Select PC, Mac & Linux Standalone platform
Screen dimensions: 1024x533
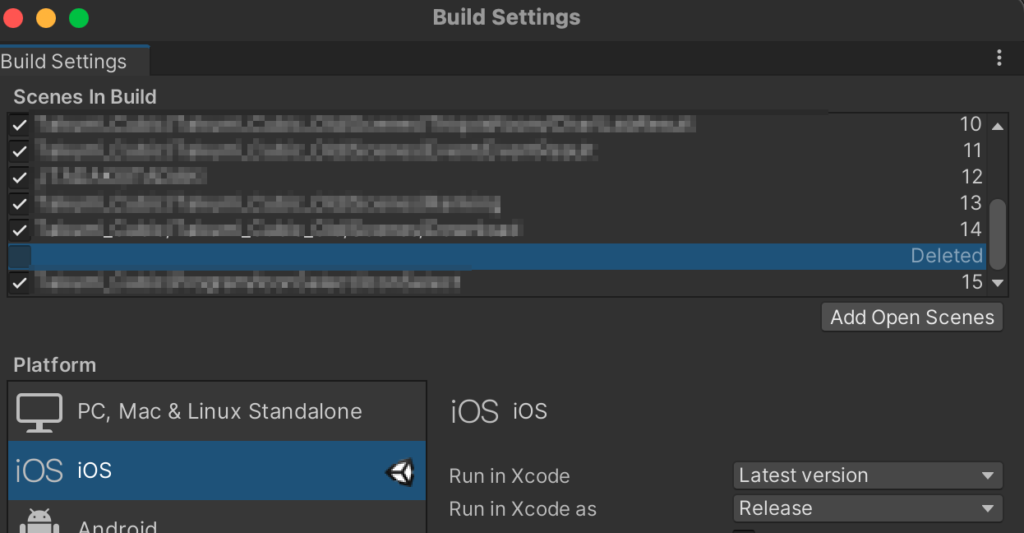click(x=217, y=412)
